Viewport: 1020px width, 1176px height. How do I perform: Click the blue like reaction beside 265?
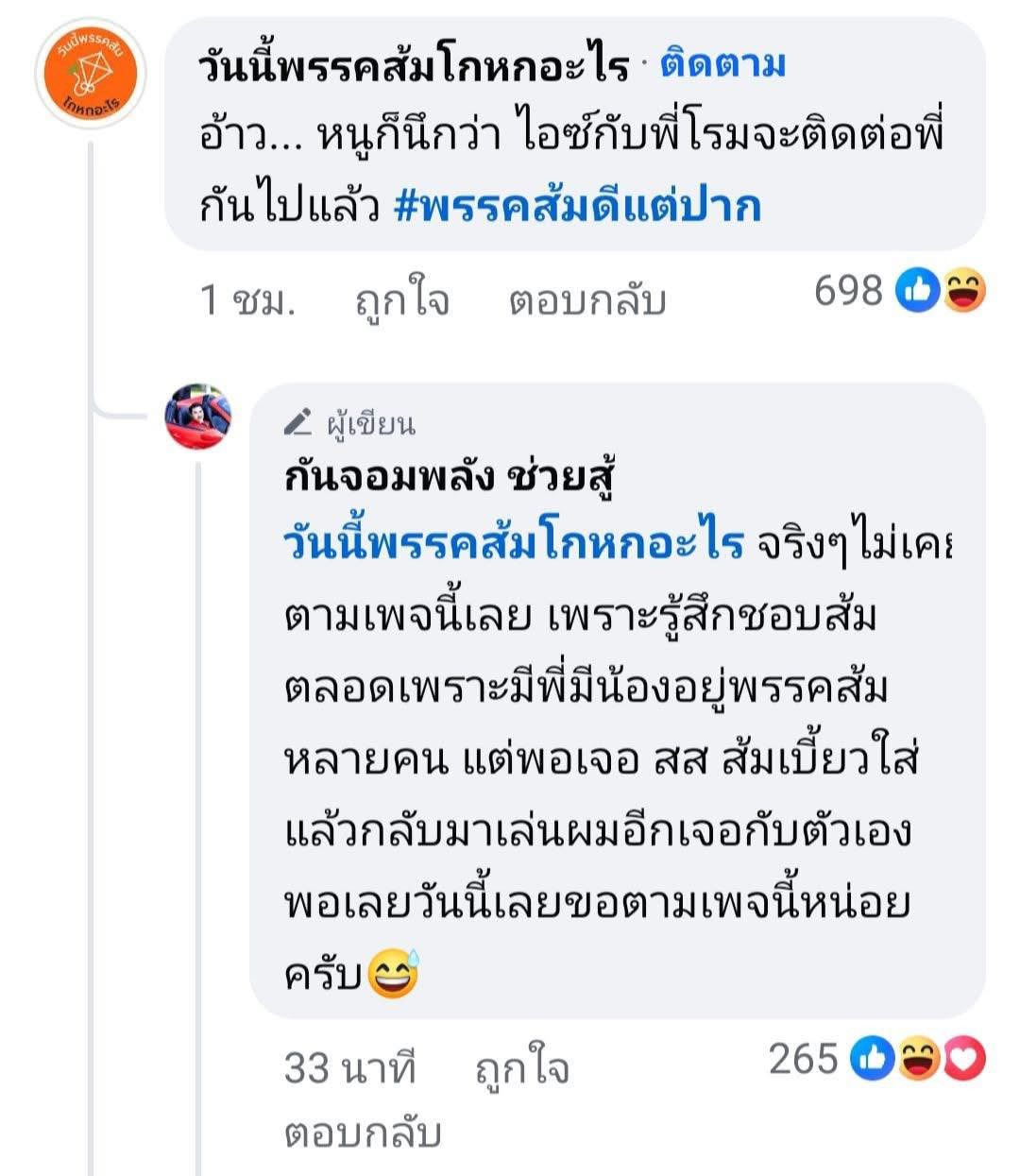pyautogui.click(x=873, y=1058)
